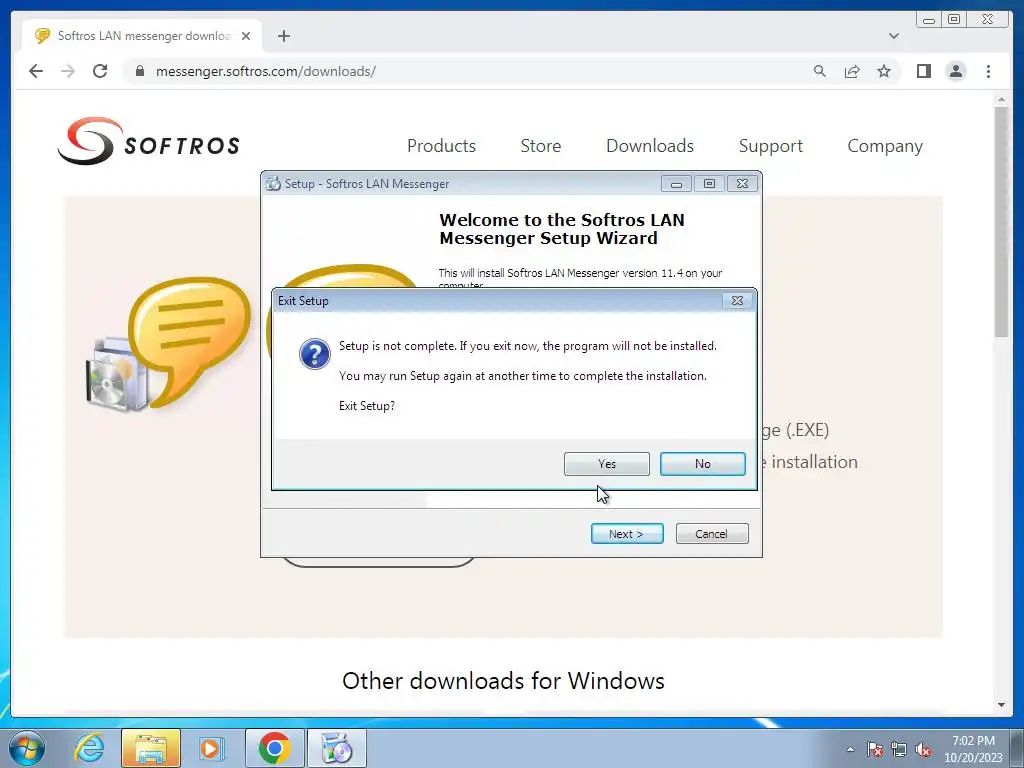Expand the tab search dropdown arrow

click(x=893, y=36)
